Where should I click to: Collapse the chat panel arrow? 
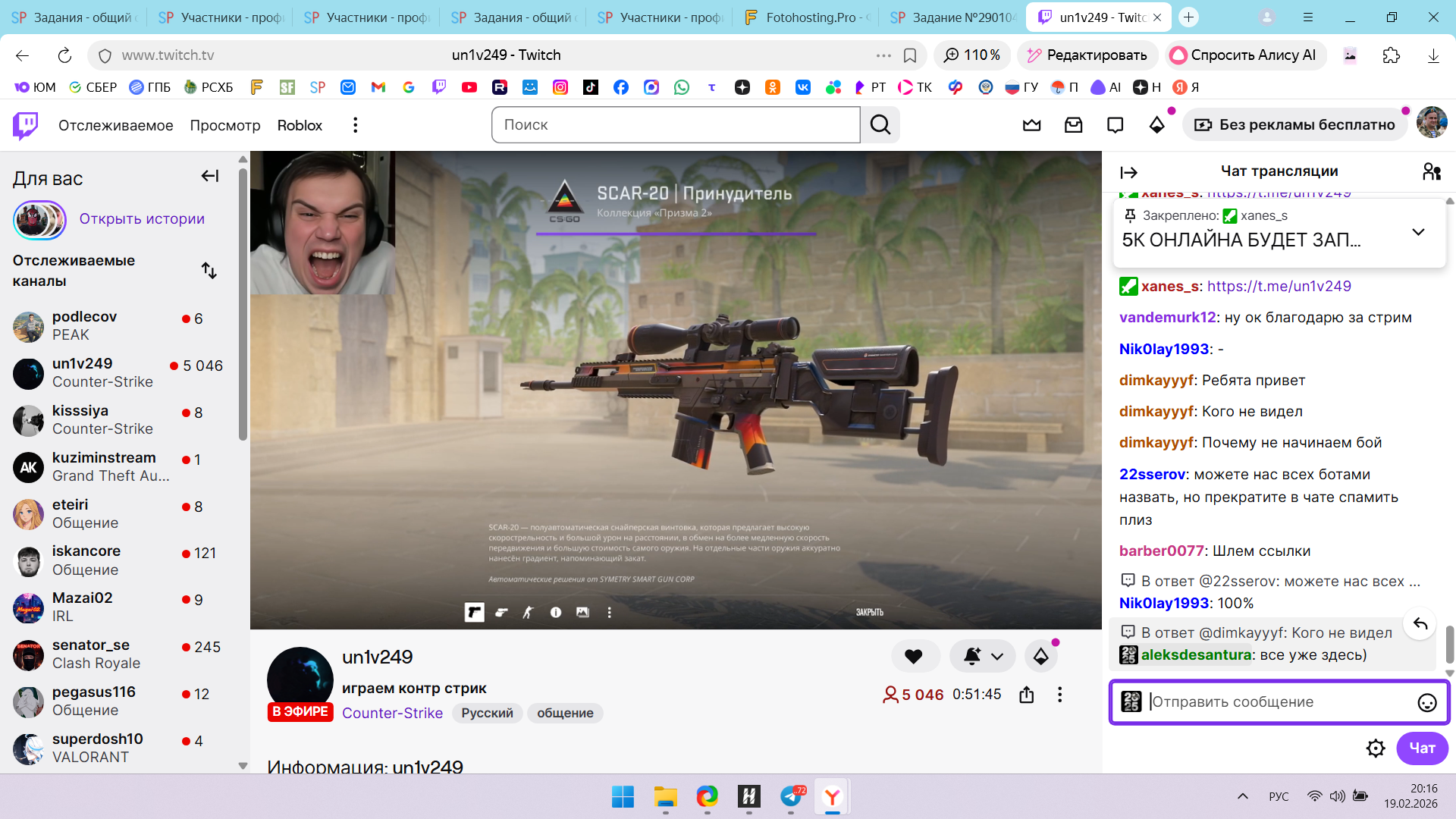pos(1128,173)
